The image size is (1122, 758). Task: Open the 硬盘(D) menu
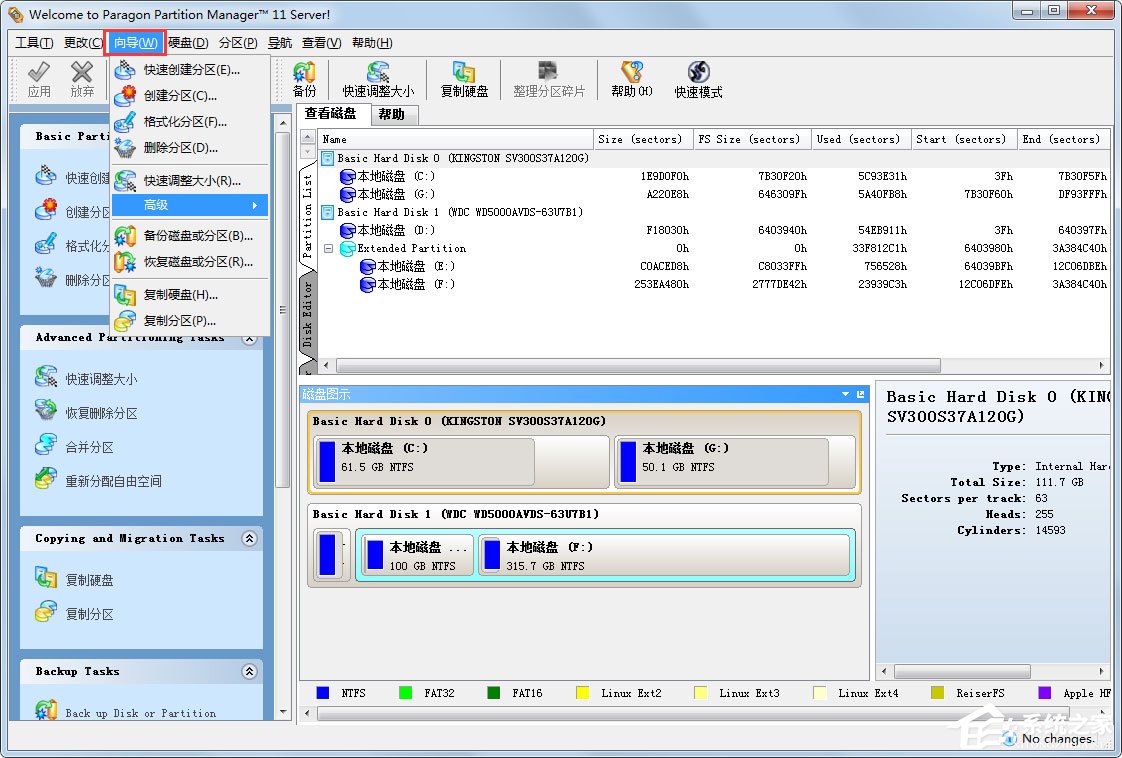pyautogui.click(x=188, y=43)
